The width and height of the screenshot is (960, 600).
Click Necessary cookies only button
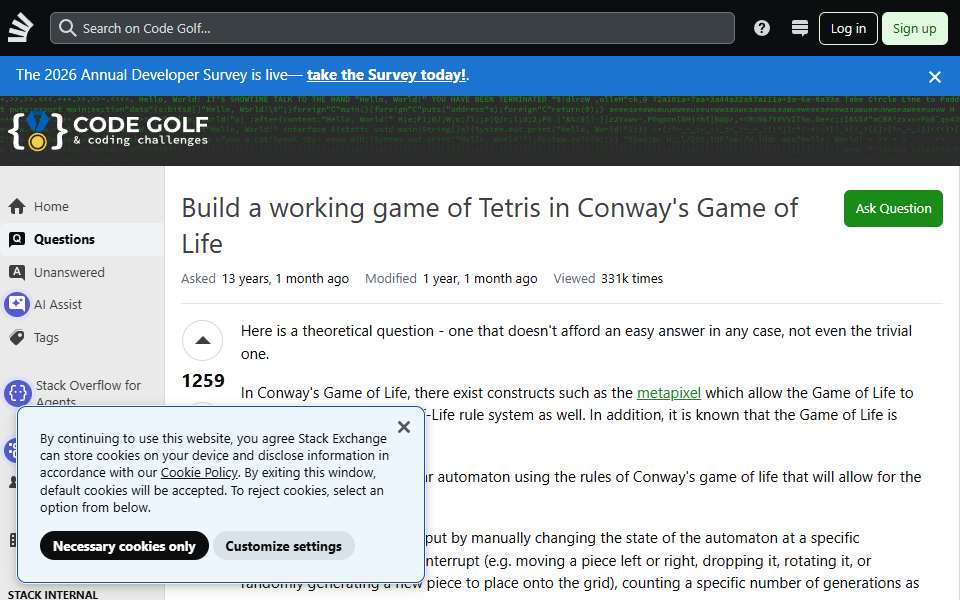124,546
